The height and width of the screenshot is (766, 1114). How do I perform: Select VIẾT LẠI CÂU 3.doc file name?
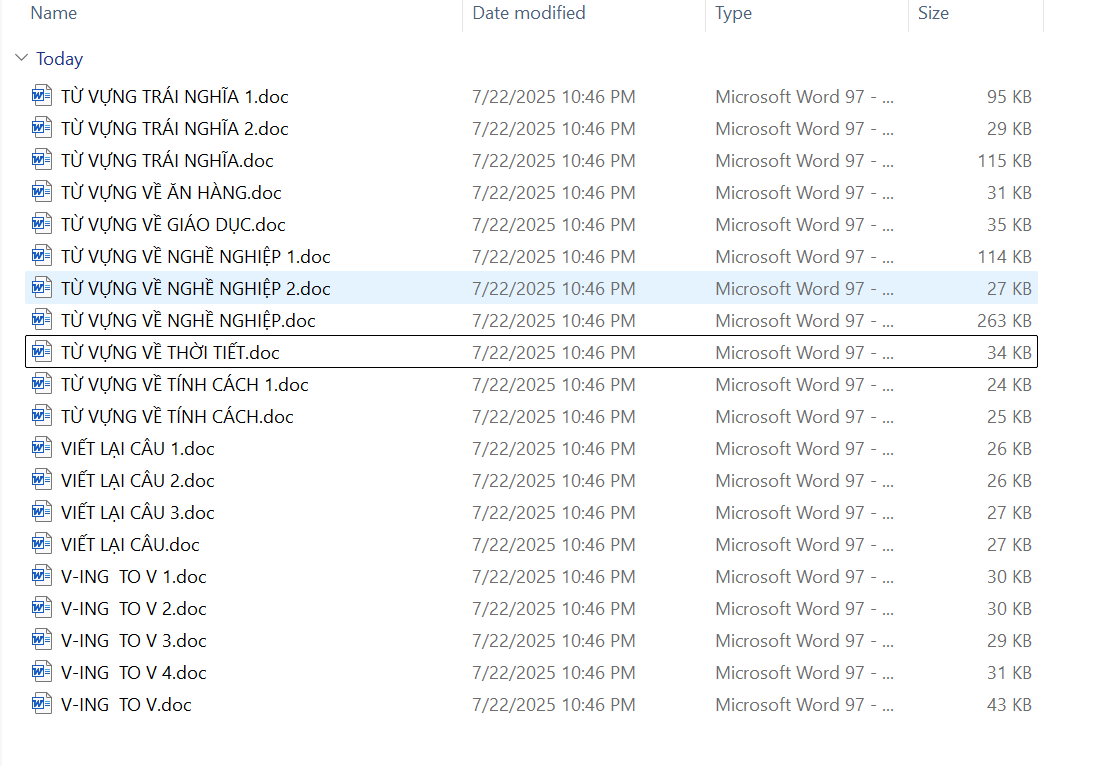137,513
